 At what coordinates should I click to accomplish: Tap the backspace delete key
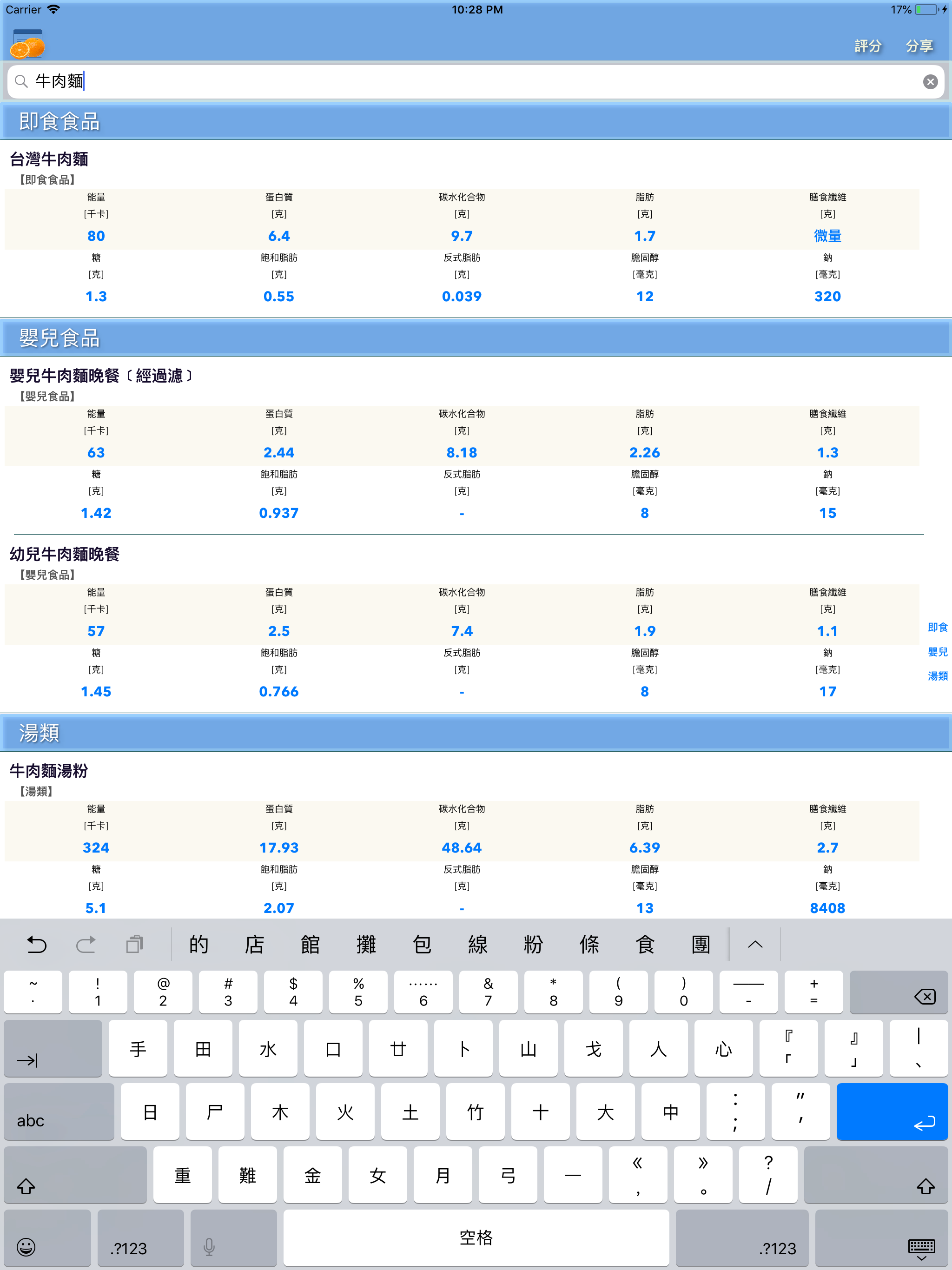899,992
